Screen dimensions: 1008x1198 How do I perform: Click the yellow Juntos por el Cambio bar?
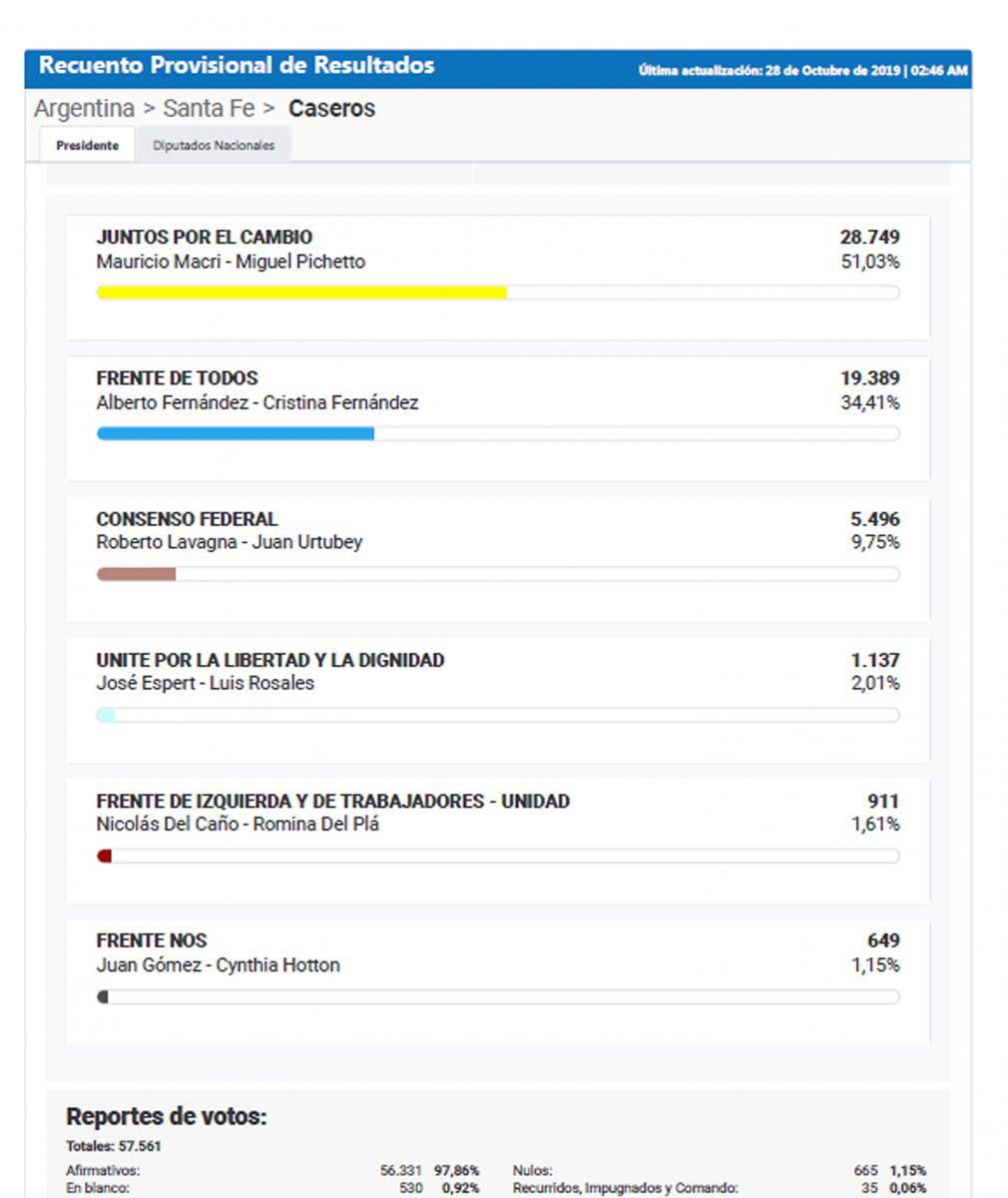[498, 293]
